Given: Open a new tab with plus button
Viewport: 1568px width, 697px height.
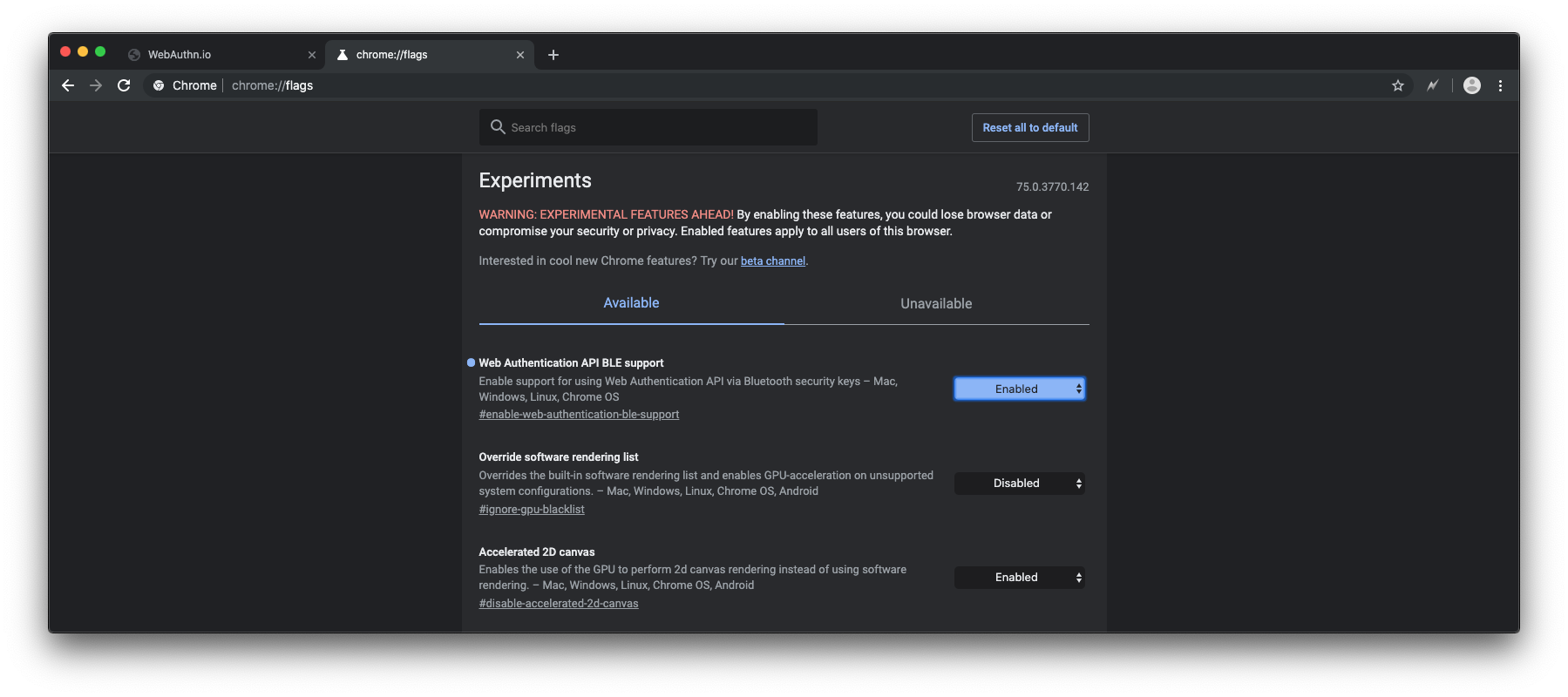Looking at the screenshot, I should (553, 55).
